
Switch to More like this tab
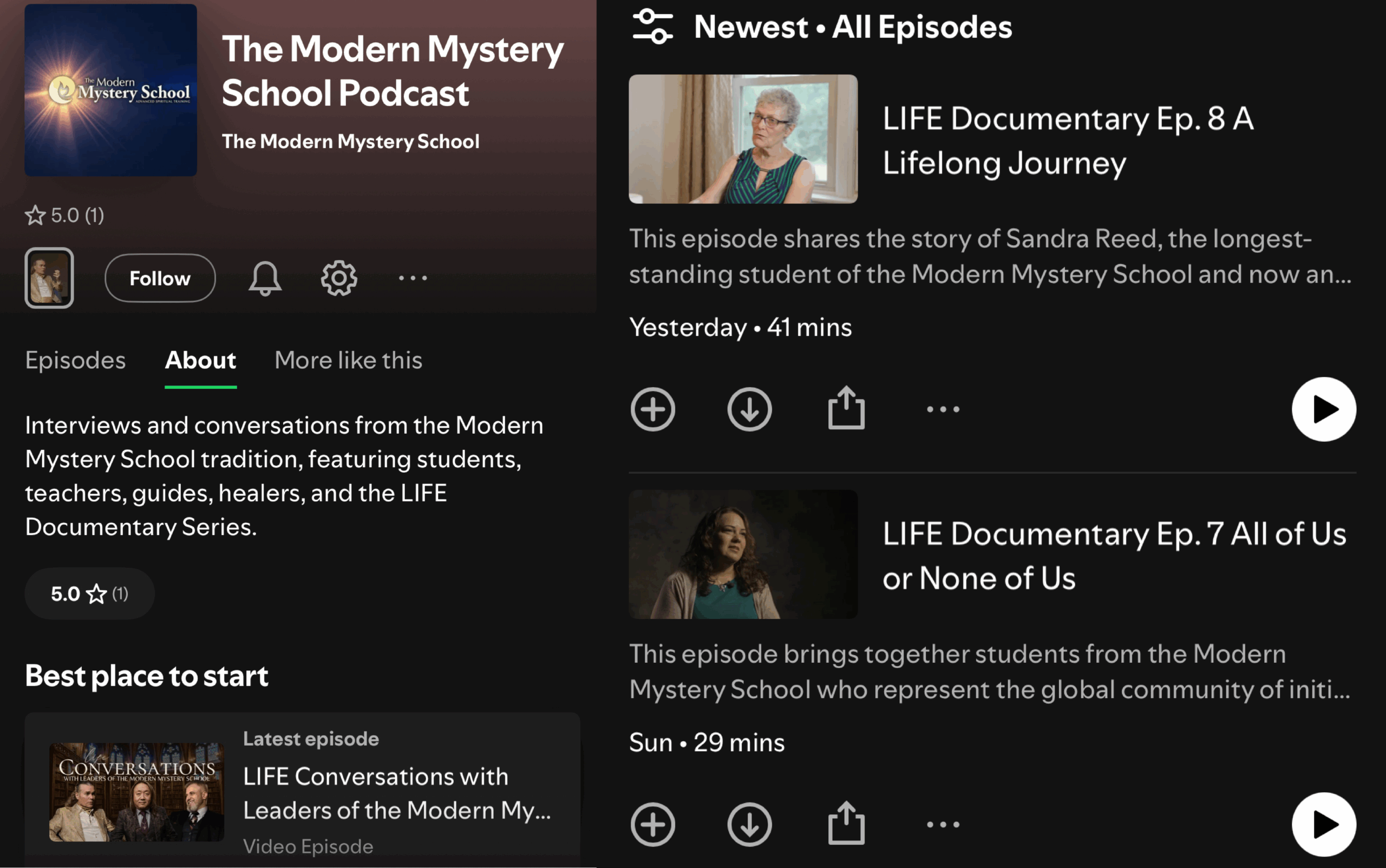coord(348,361)
